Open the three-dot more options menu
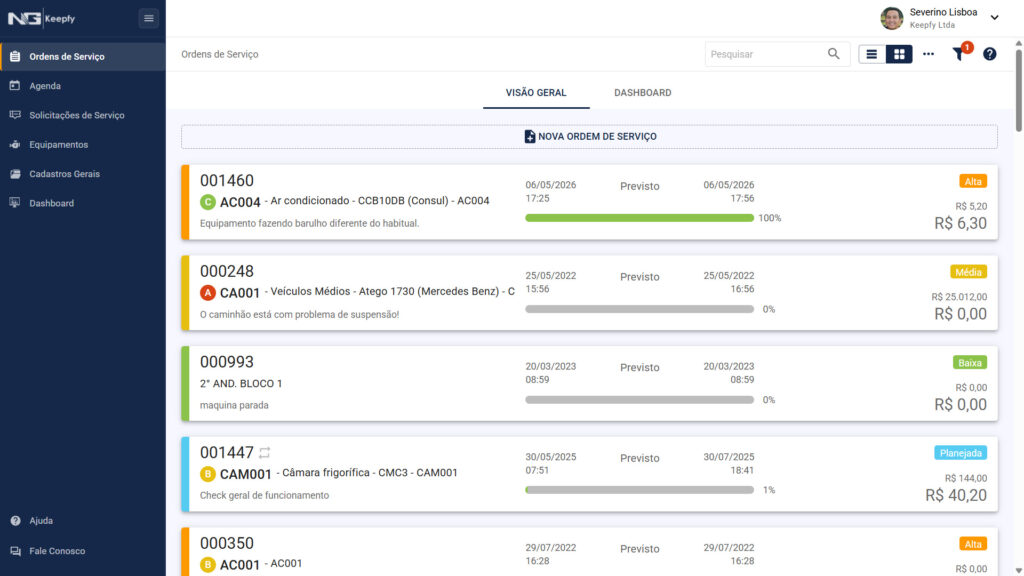This screenshot has height=576, width=1024. pyautogui.click(x=928, y=54)
